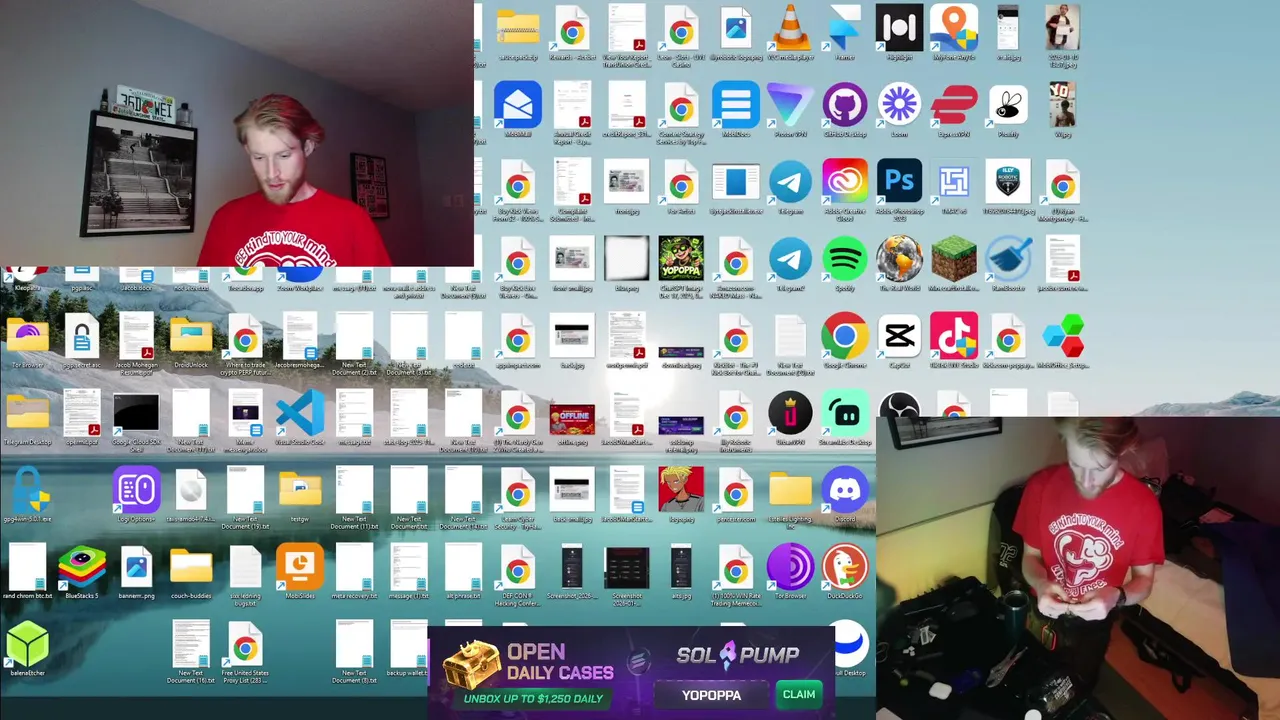The image size is (1280, 720).
Task: Launch the Proton VPN shortcut
Action: [790, 104]
